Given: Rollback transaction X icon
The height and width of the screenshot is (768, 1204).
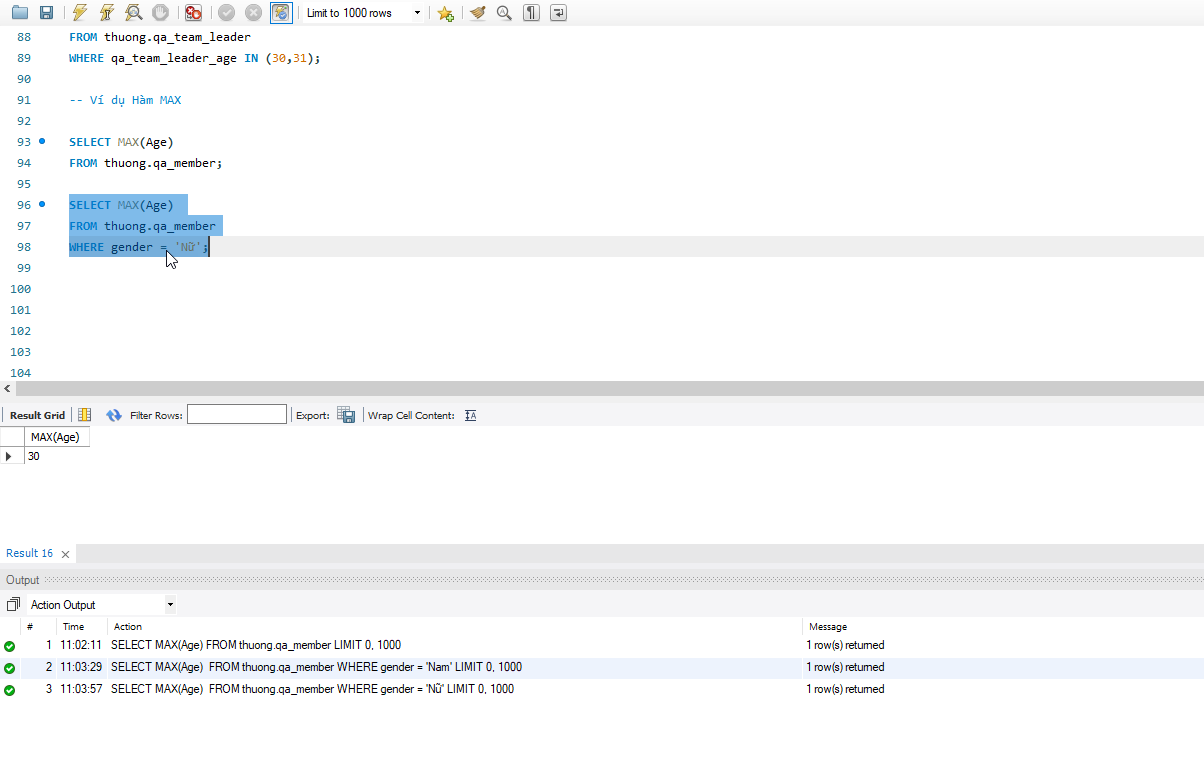Looking at the screenshot, I should pos(254,13).
